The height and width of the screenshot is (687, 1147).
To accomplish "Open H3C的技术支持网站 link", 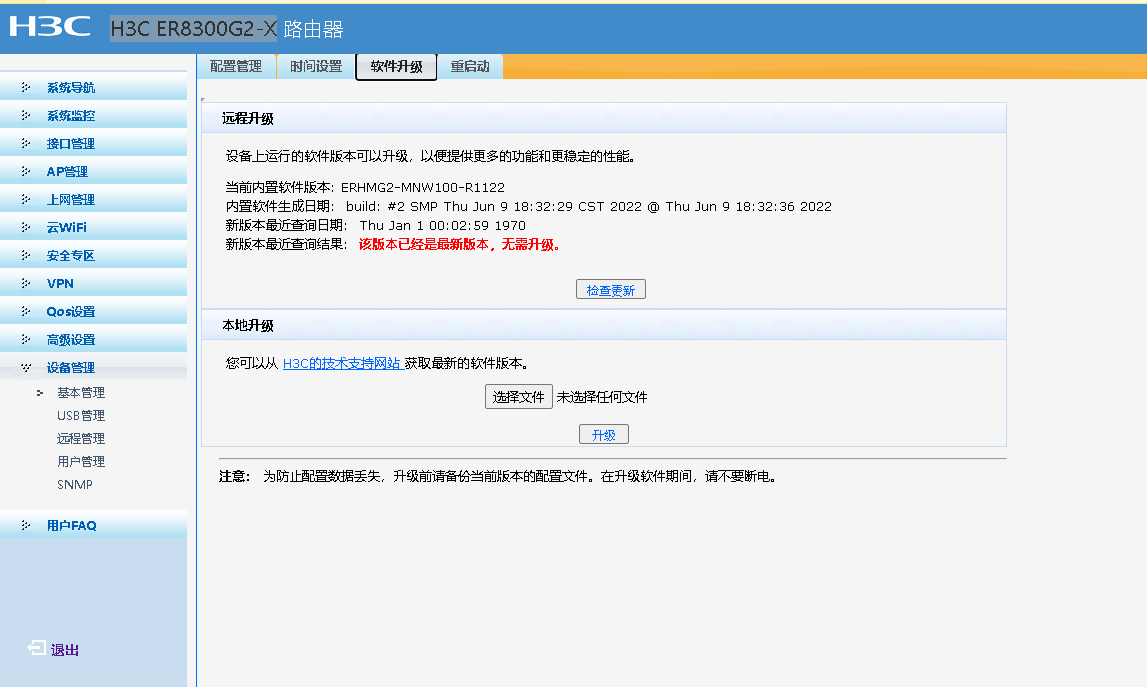I will (343, 363).
